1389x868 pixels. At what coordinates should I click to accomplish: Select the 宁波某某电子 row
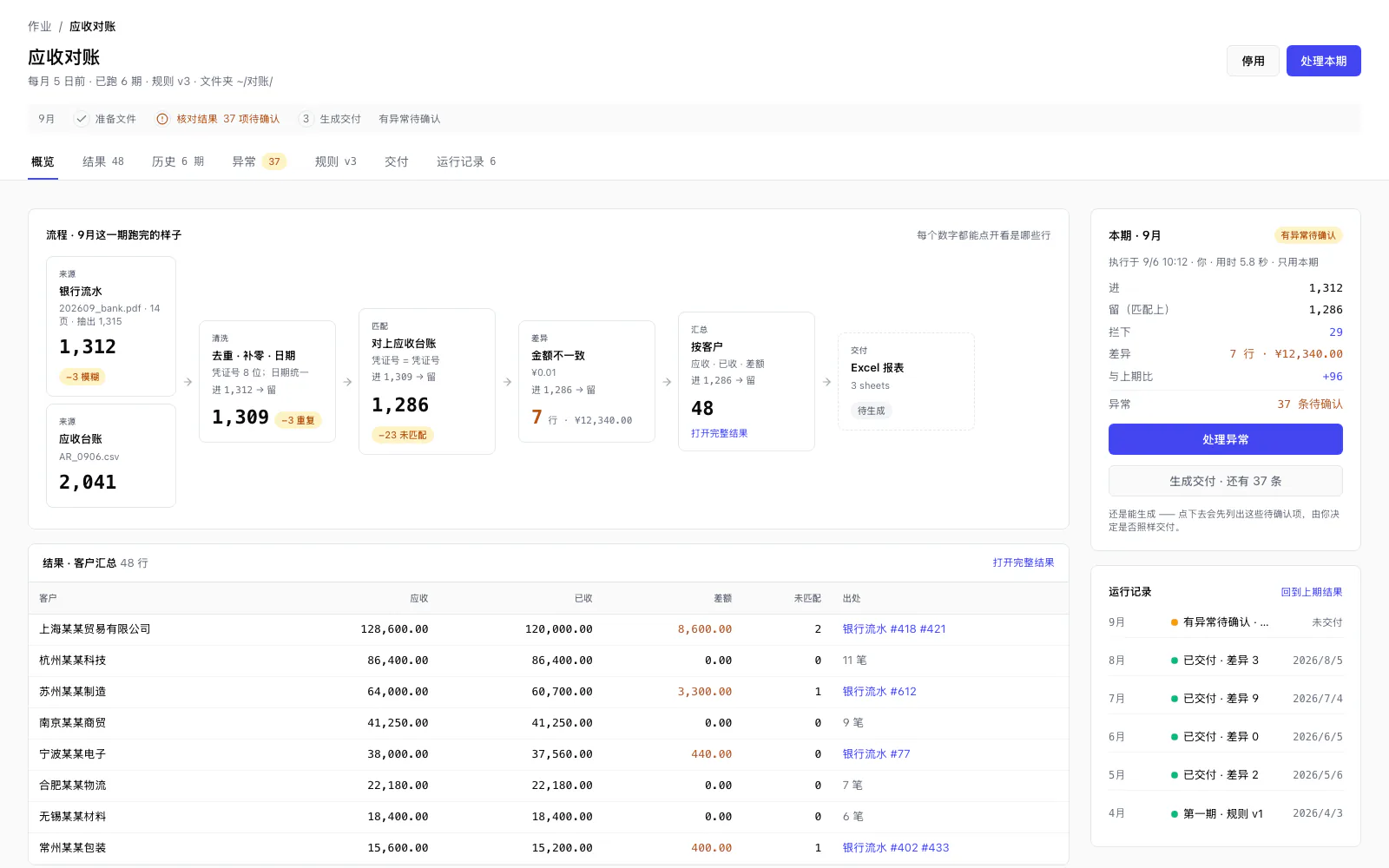548,754
